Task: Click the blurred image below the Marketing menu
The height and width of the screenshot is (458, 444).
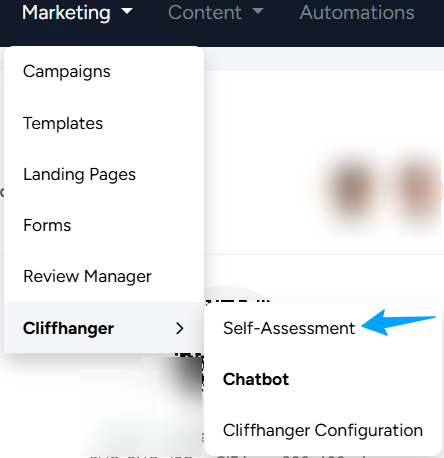Action: coord(140,408)
